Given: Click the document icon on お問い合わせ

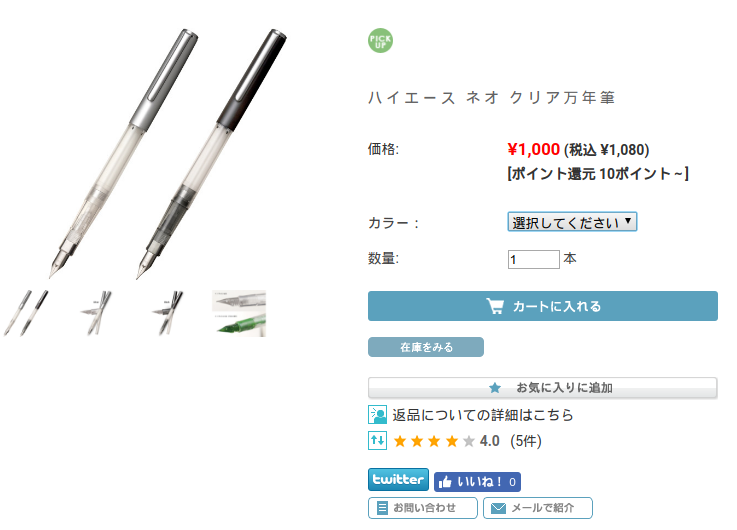Looking at the screenshot, I should click(x=383, y=508).
